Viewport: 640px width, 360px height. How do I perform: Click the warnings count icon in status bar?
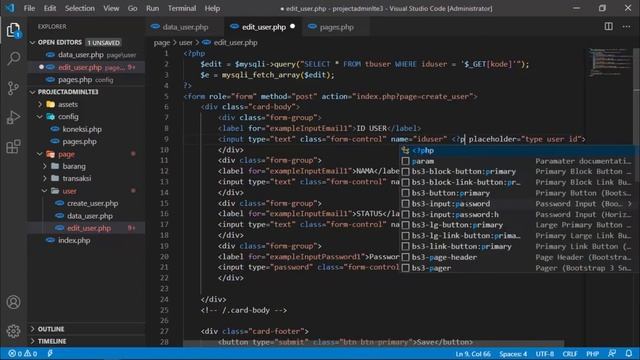click(27, 353)
